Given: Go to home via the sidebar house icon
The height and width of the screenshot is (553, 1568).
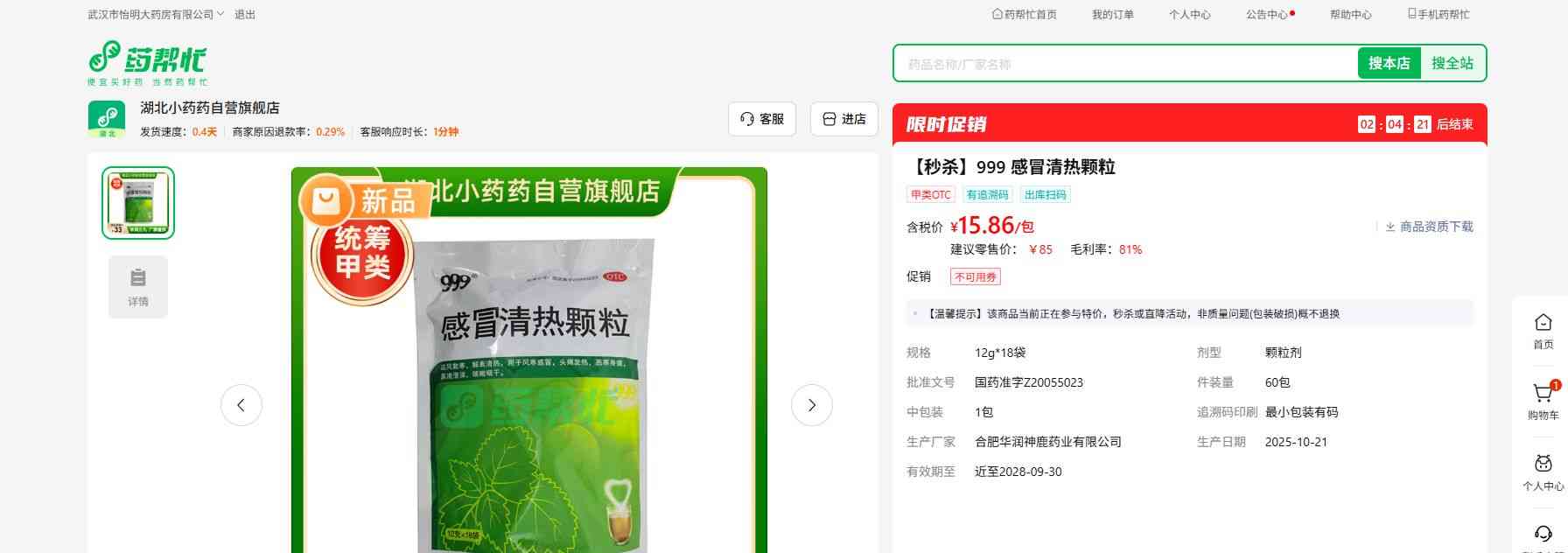Looking at the screenshot, I should pyautogui.click(x=1543, y=323).
